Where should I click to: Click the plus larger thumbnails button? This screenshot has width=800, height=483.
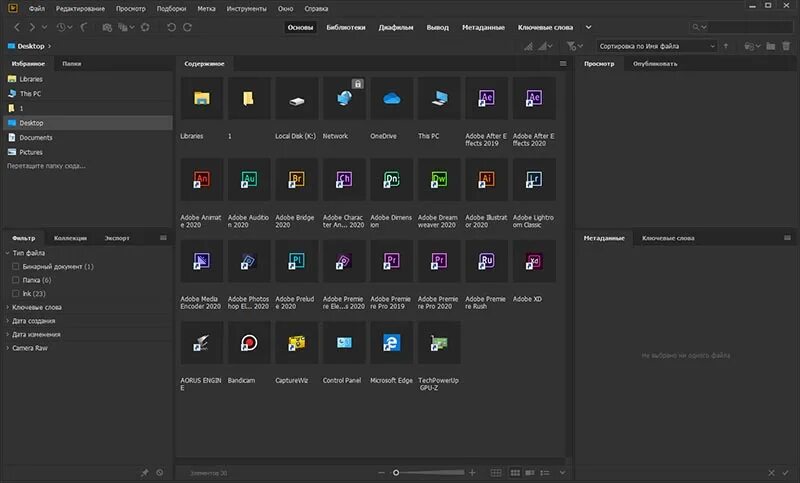(472, 473)
